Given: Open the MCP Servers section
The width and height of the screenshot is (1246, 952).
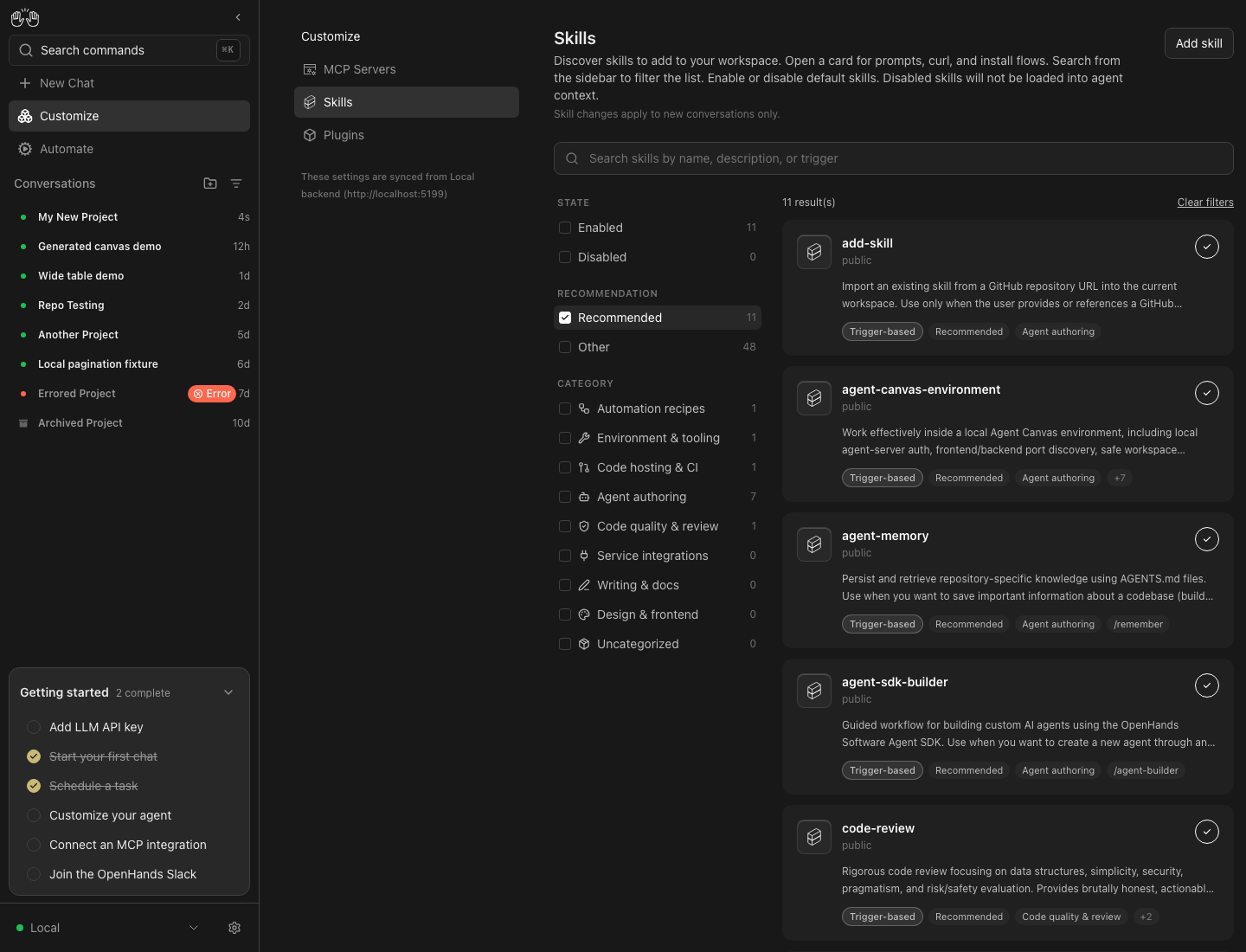Looking at the screenshot, I should click(x=407, y=69).
